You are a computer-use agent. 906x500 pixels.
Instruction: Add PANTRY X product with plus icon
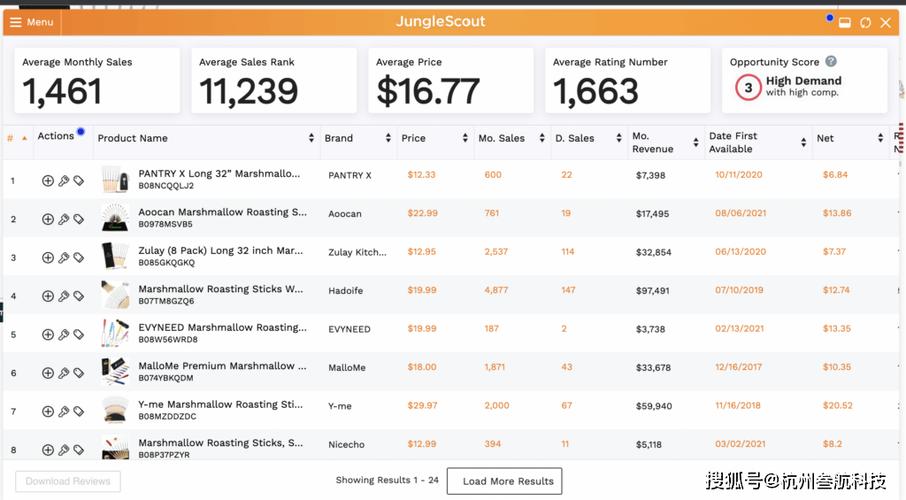tap(48, 181)
